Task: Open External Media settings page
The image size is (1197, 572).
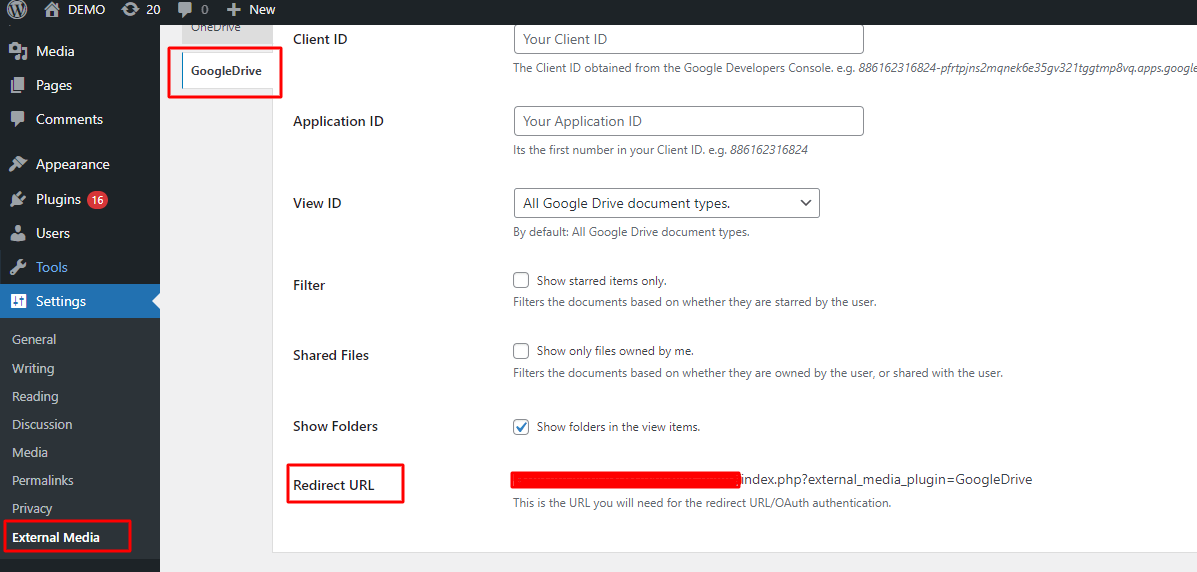Action: tap(56, 537)
